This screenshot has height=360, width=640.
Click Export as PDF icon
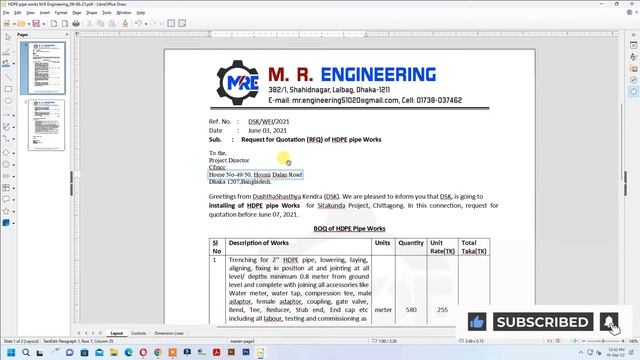[x=64, y=24]
